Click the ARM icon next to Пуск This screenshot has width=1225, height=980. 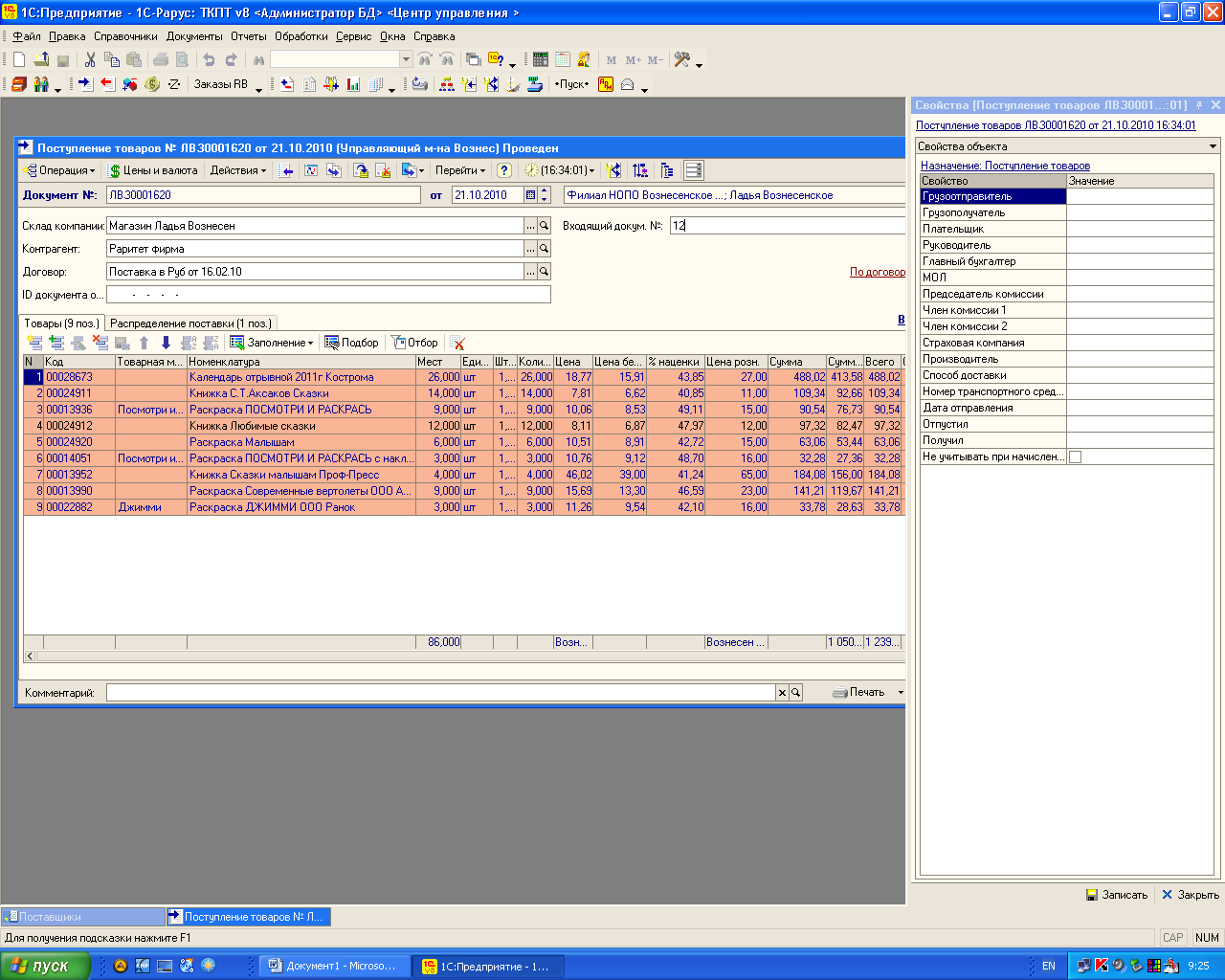(606, 84)
